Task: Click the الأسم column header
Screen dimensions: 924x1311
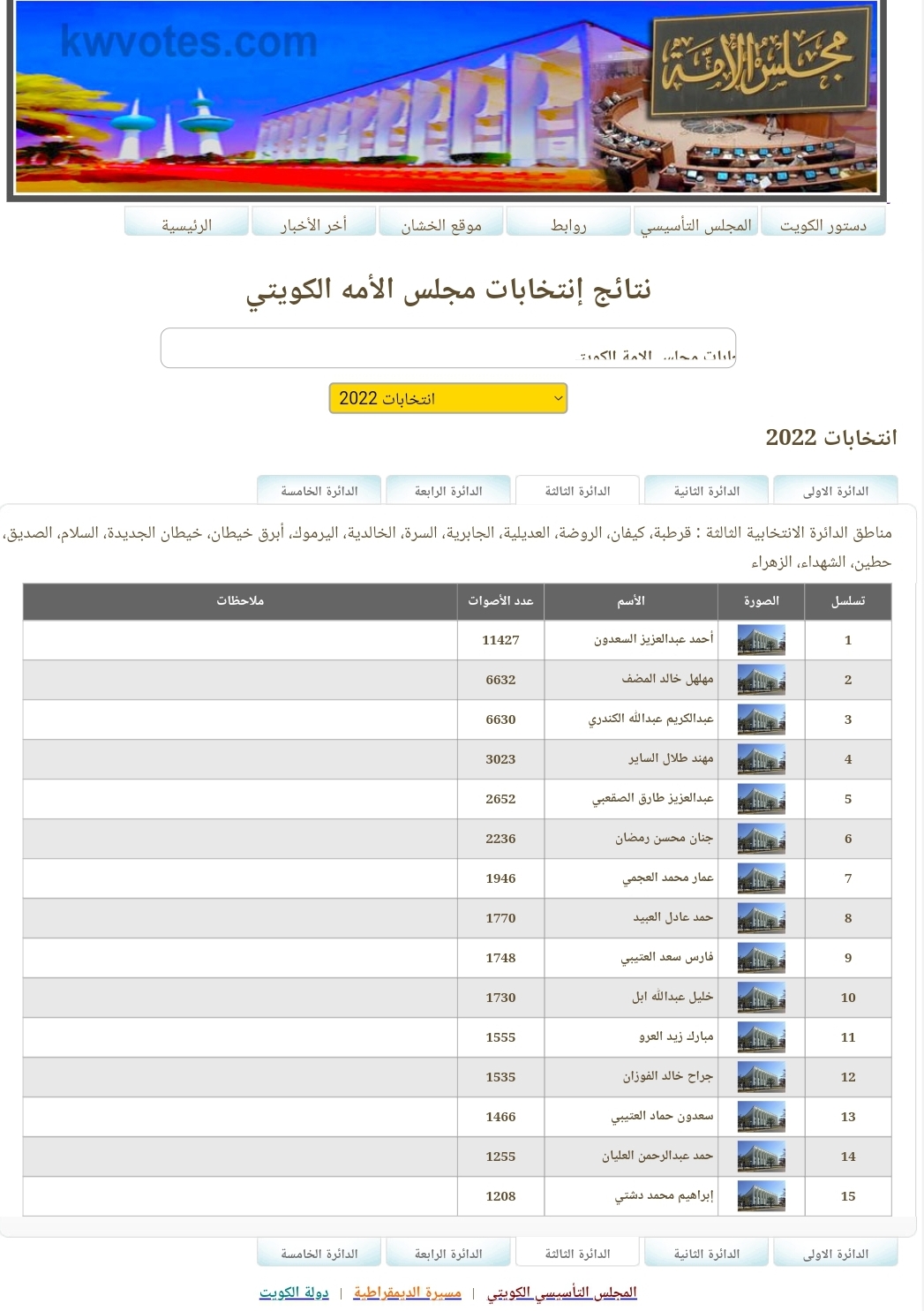Action: tap(631, 601)
